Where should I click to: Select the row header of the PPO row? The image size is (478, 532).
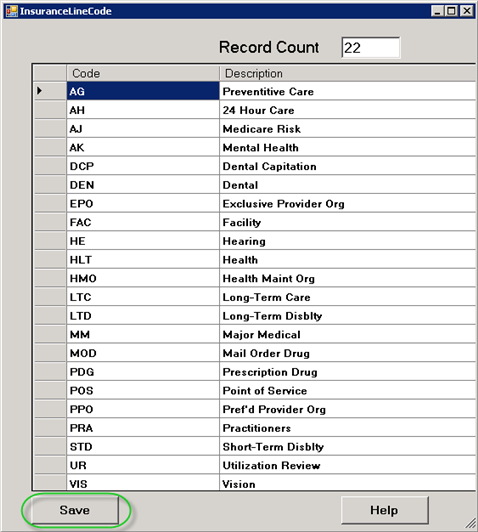pyautogui.click(x=50, y=409)
